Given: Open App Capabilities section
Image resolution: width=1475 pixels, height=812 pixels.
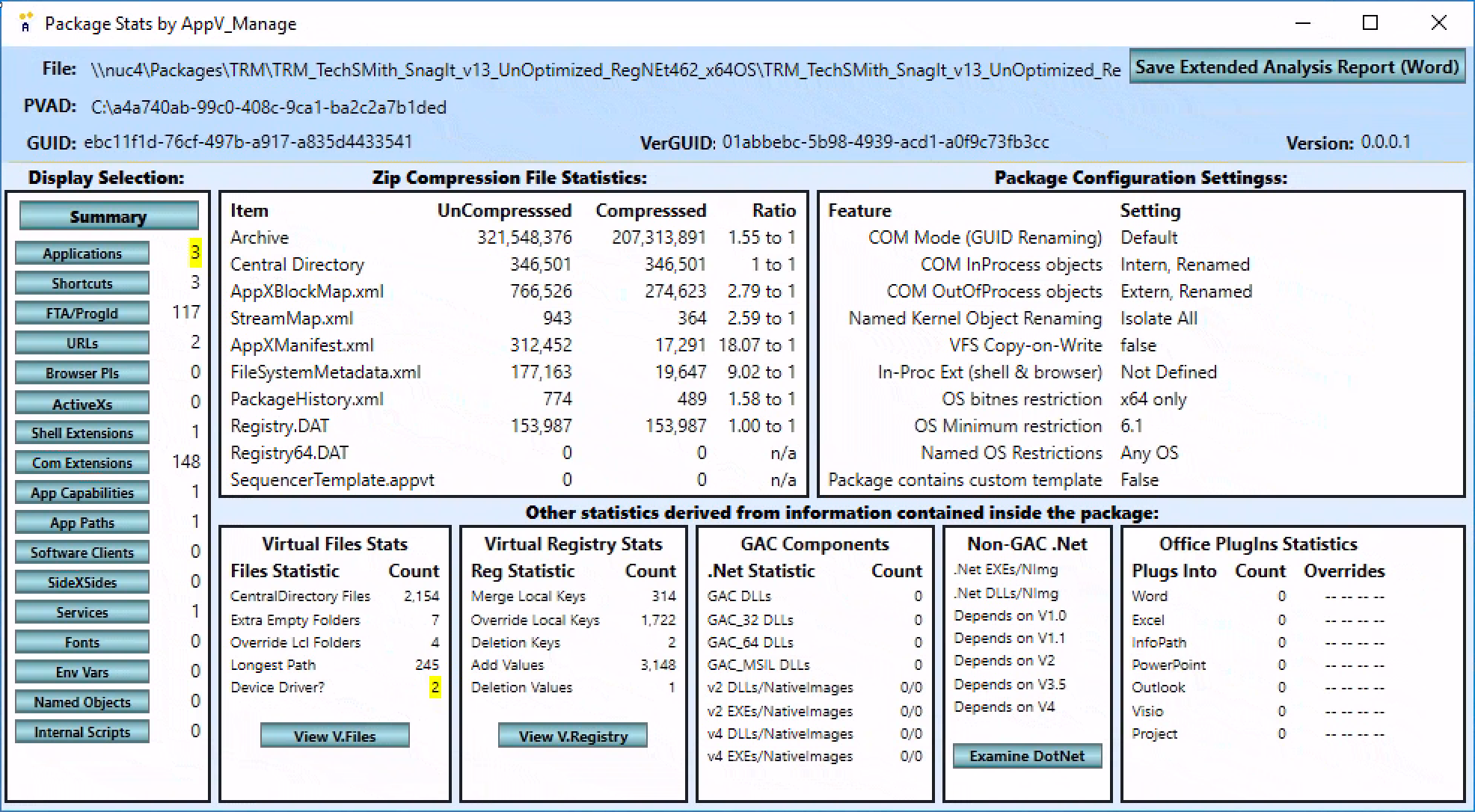Looking at the screenshot, I should (x=82, y=493).
